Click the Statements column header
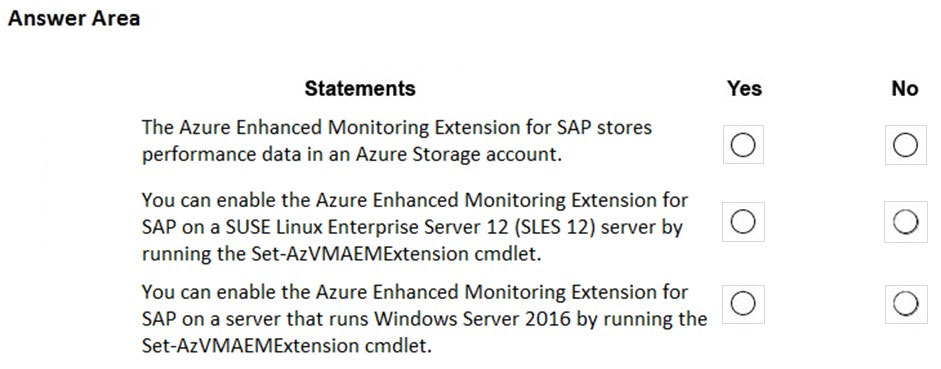 [360, 89]
